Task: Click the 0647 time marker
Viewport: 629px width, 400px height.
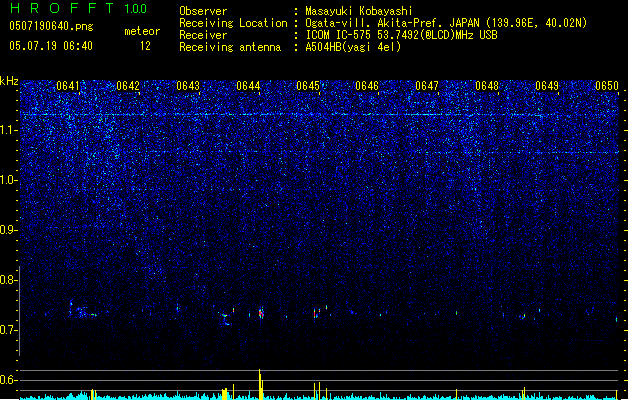Action: [x=427, y=86]
